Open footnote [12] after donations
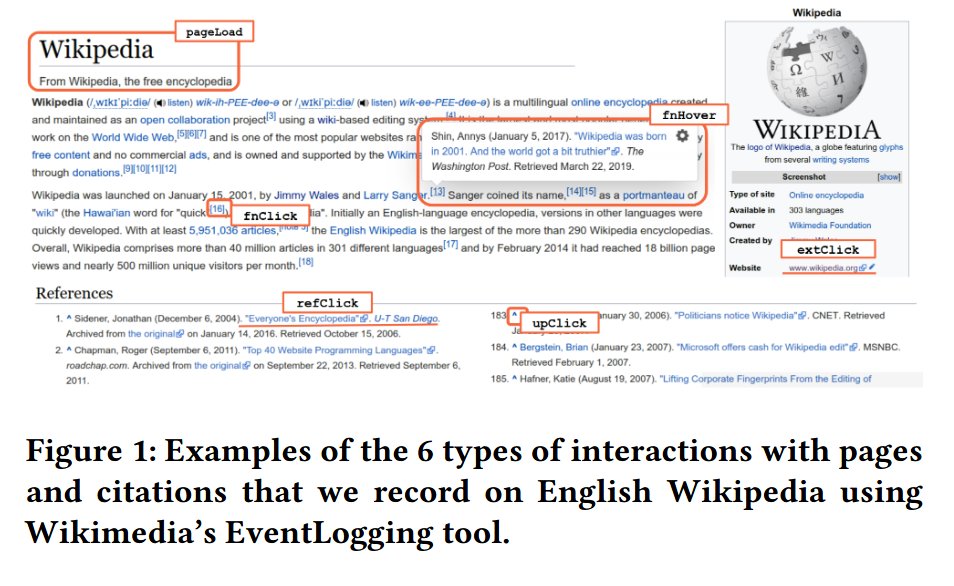This screenshot has width=954, height=586. (x=169, y=169)
